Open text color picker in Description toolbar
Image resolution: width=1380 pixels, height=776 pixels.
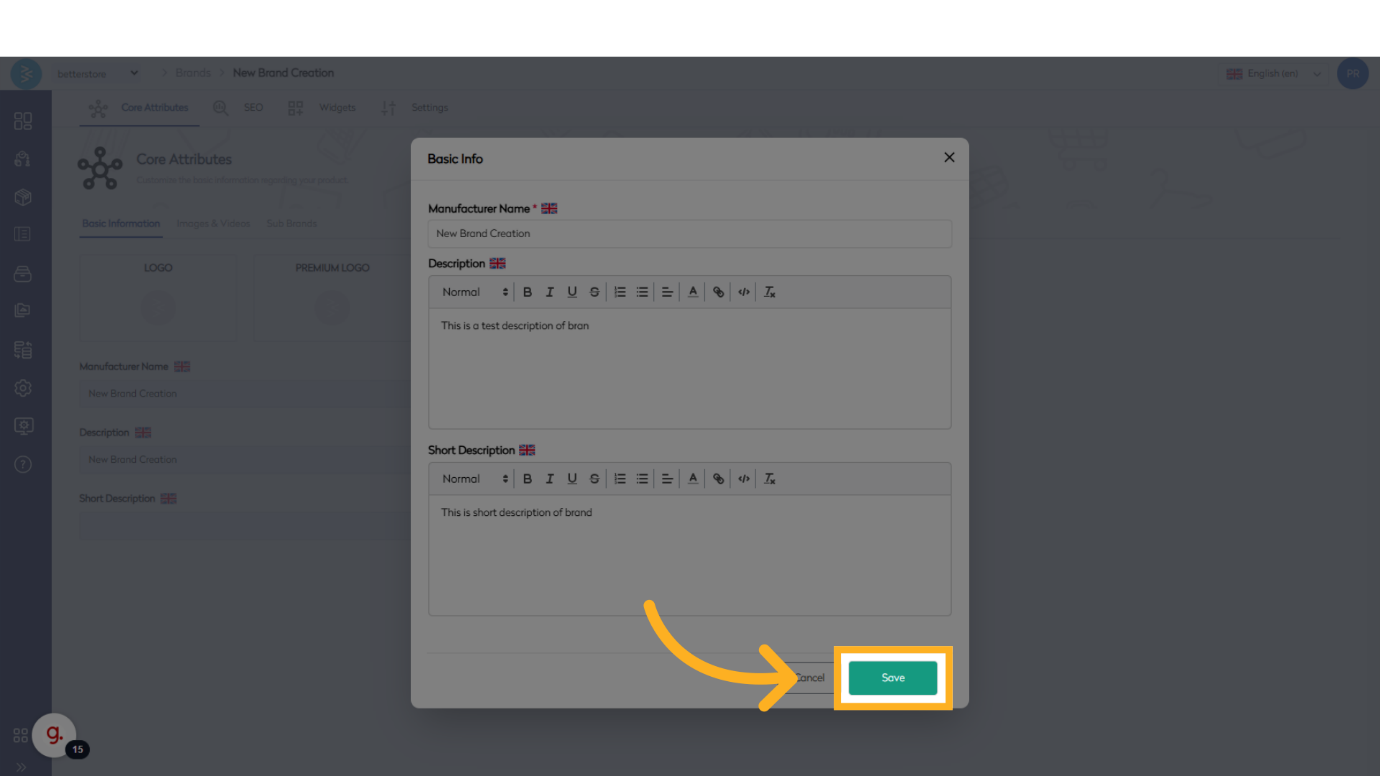pos(693,292)
